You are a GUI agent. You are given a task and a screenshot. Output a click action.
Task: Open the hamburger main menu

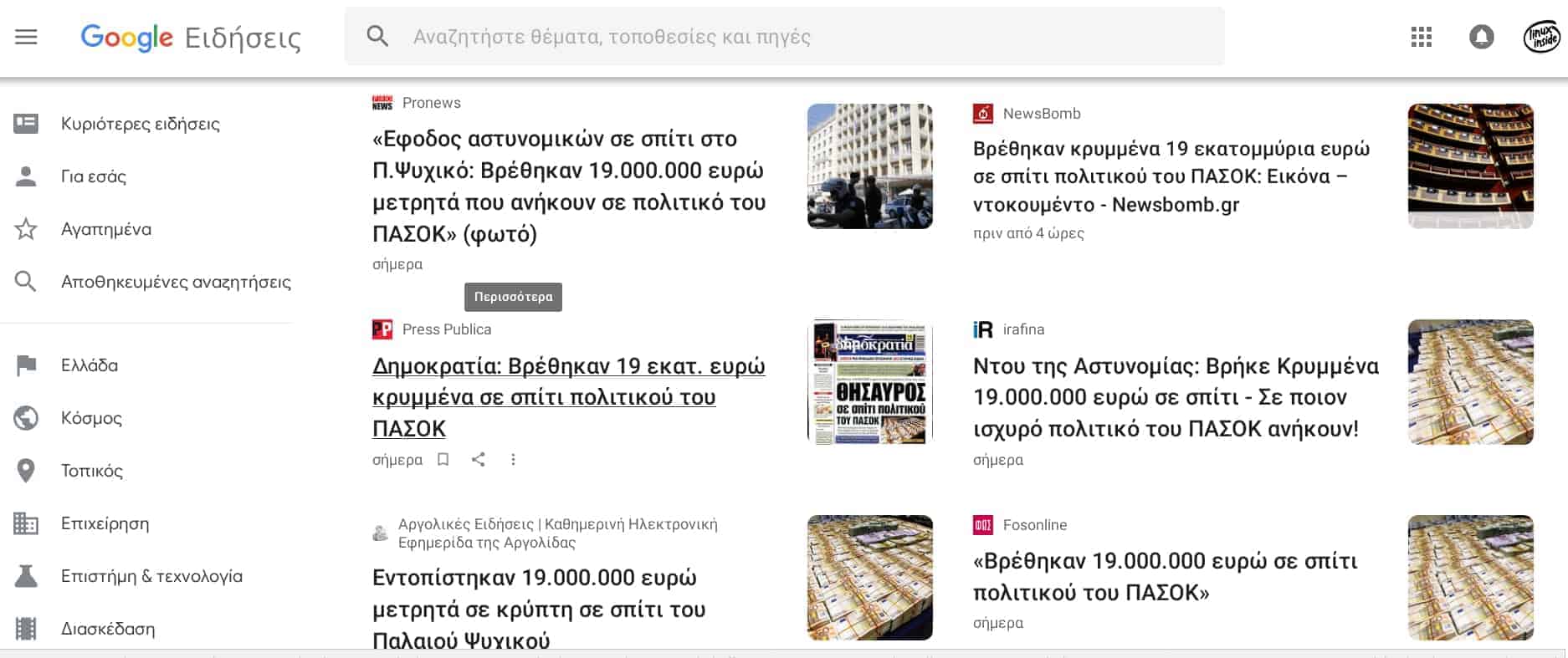click(26, 37)
